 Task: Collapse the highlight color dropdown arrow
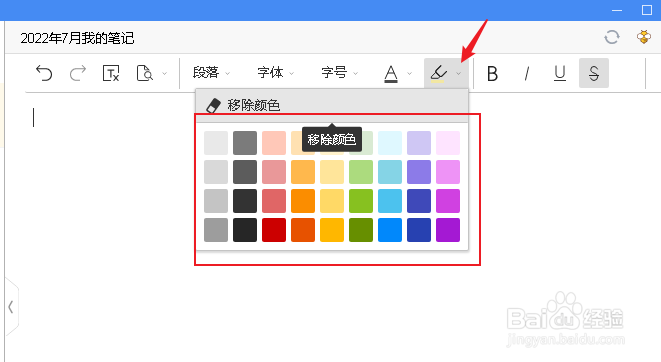(459, 74)
